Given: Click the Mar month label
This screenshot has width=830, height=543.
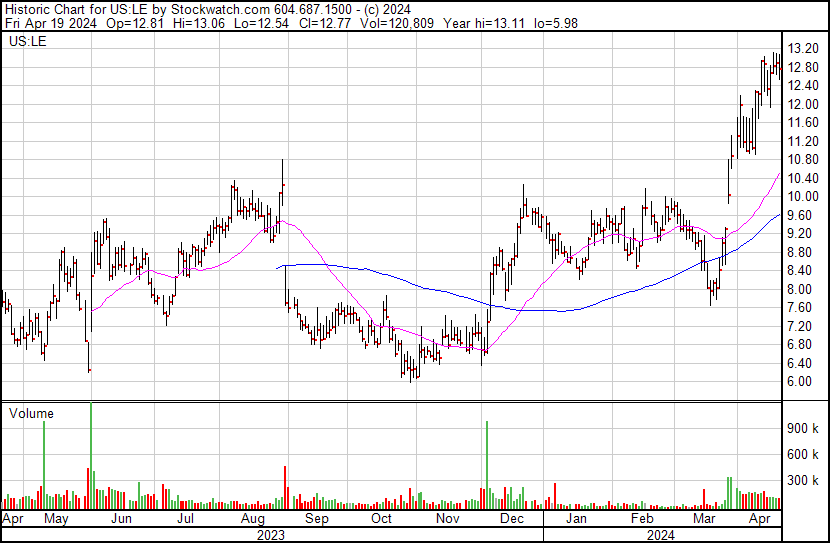Looking at the screenshot, I should tap(704, 518).
